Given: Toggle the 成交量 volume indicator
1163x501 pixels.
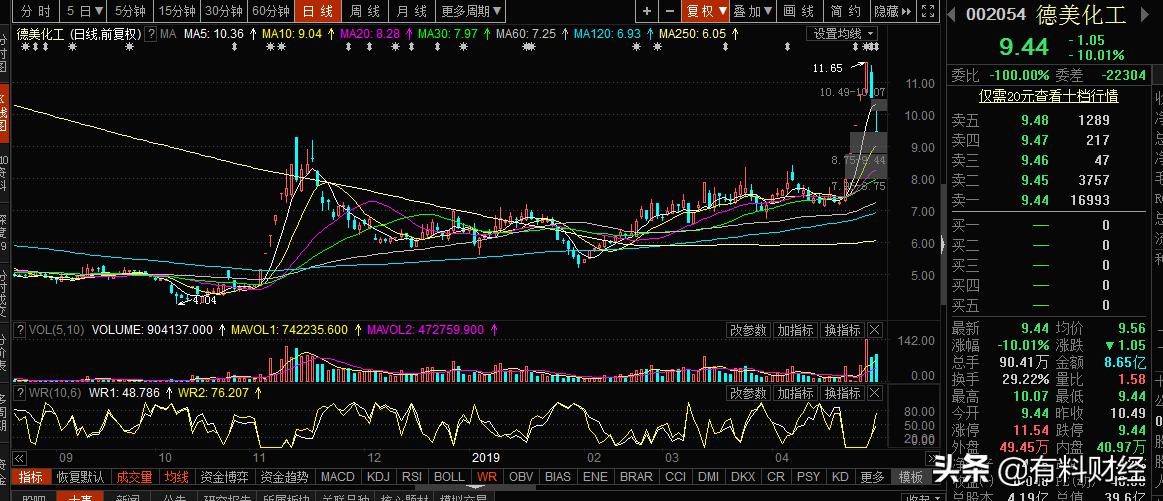Looking at the screenshot, I should pos(134,477).
